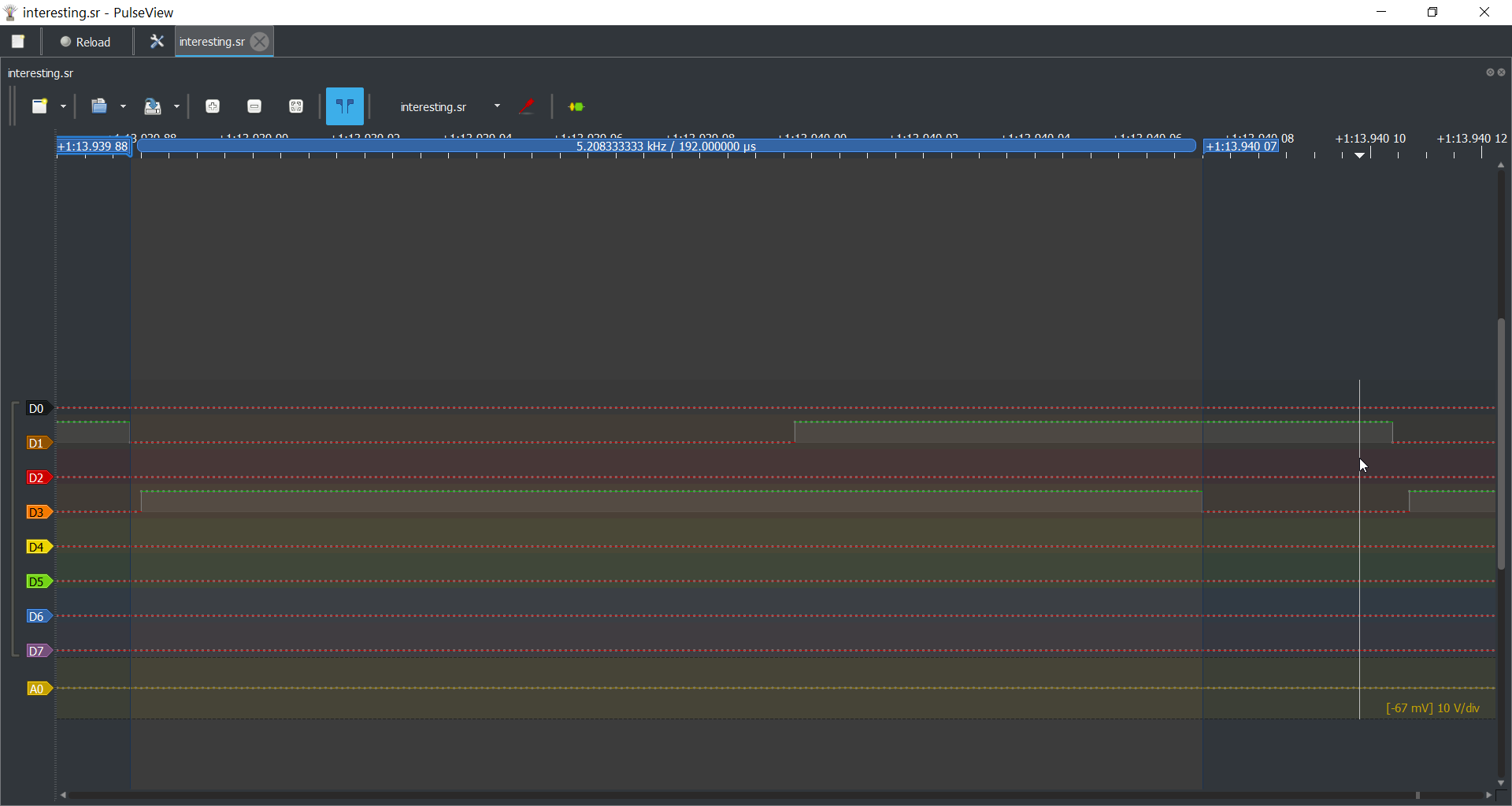Viewport: 1512px width, 806px height.
Task: Zoom in on the waveform
Action: tap(212, 106)
